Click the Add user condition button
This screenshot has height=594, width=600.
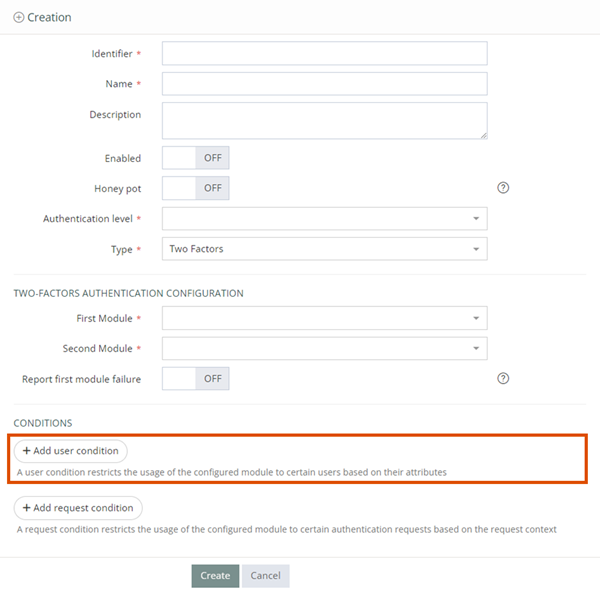click(x=70, y=451)
